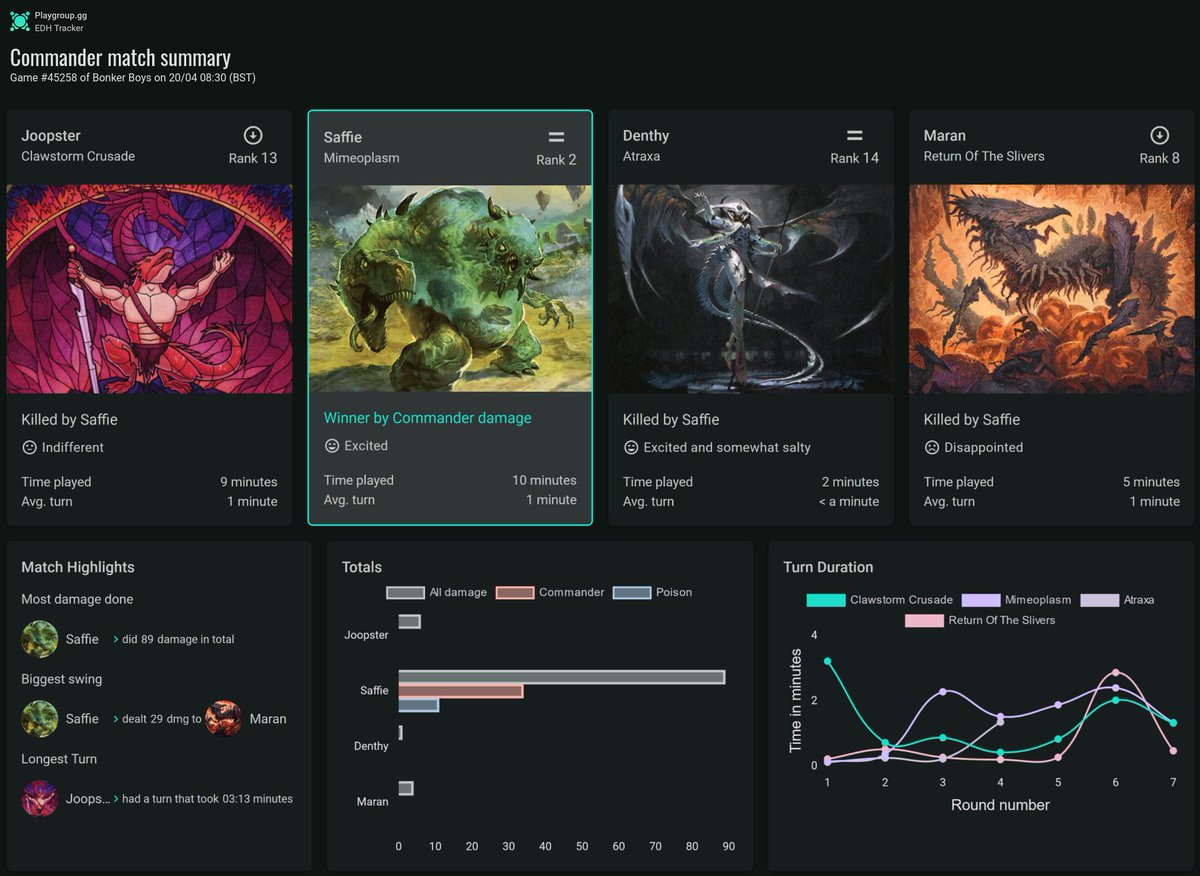This screenshot has height=876, width=1200.
Task: Click Maran's avatar in Biggest swing
Action: [x=223, y=719]
